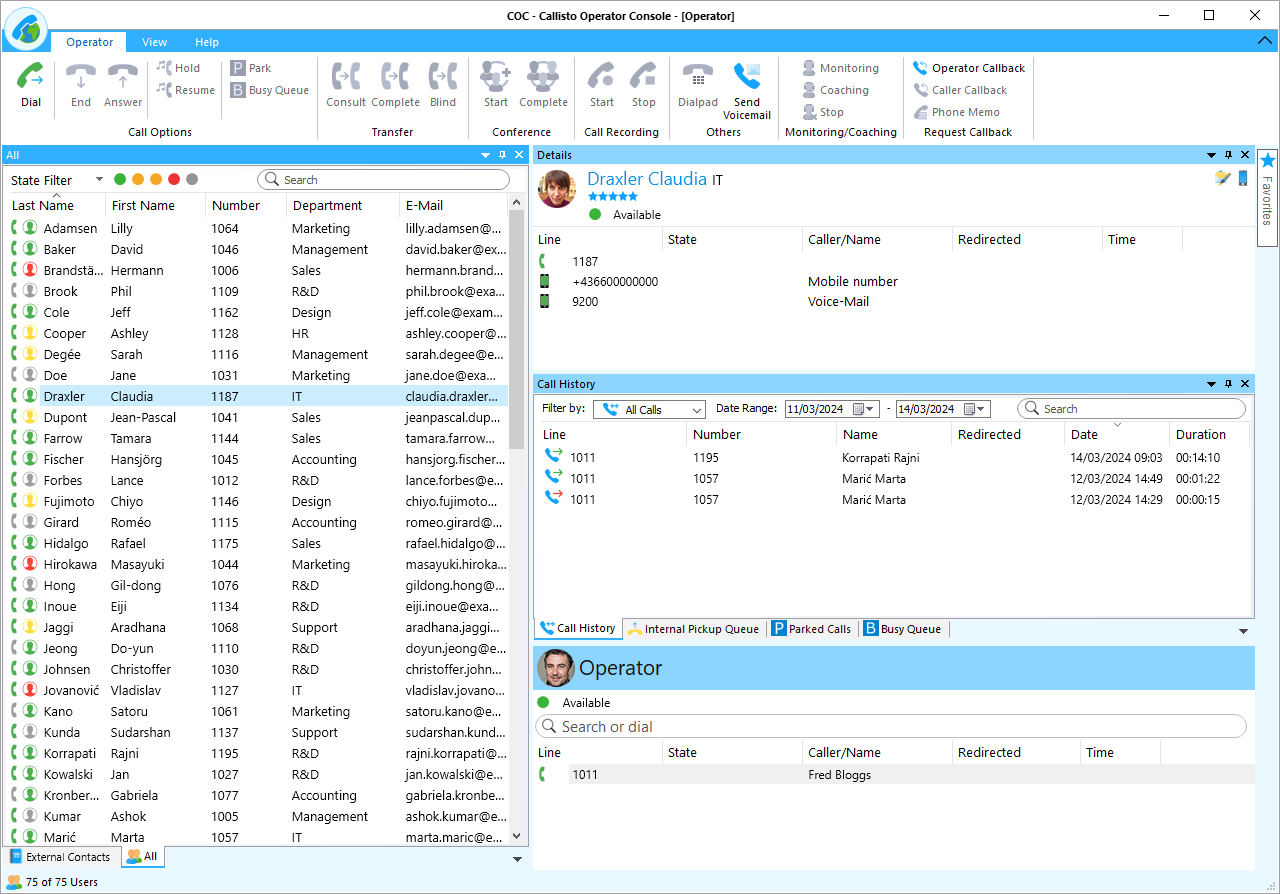Open the State Filter dropdown
Screen dimensions: 1280x894
point(99,180)
